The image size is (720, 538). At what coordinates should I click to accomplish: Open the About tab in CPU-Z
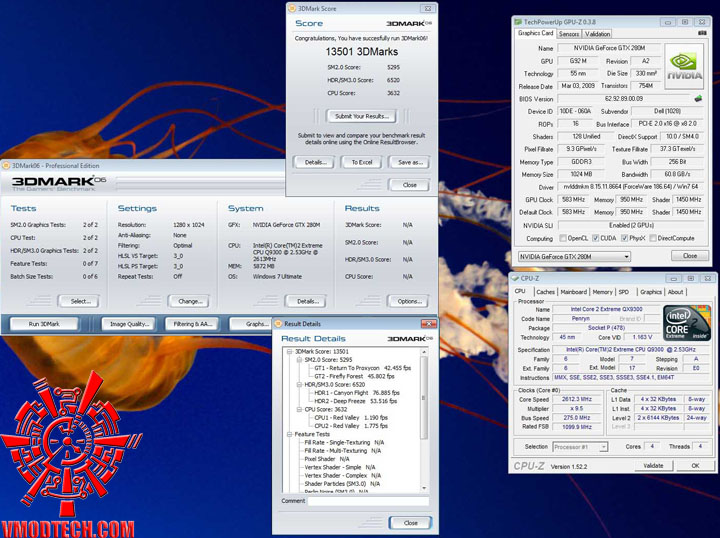[x=675, y=292]
